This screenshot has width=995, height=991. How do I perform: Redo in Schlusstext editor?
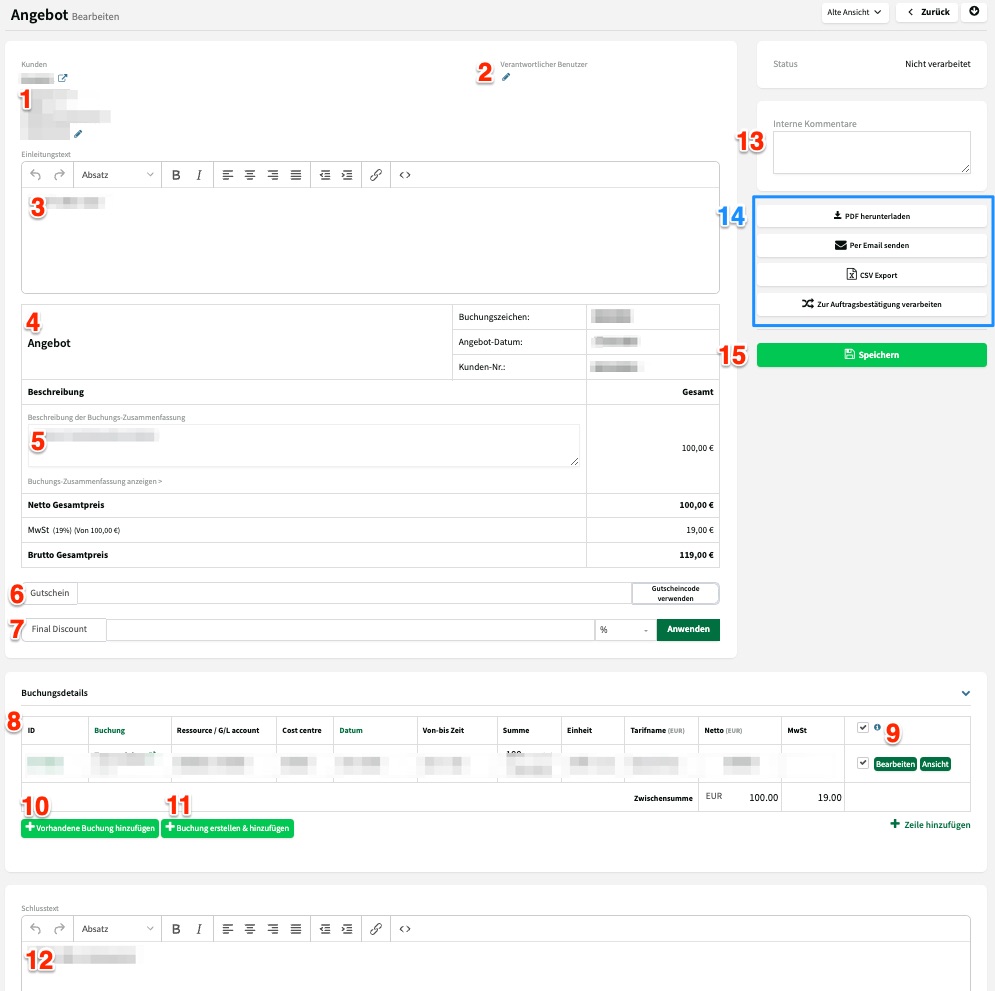59,929
